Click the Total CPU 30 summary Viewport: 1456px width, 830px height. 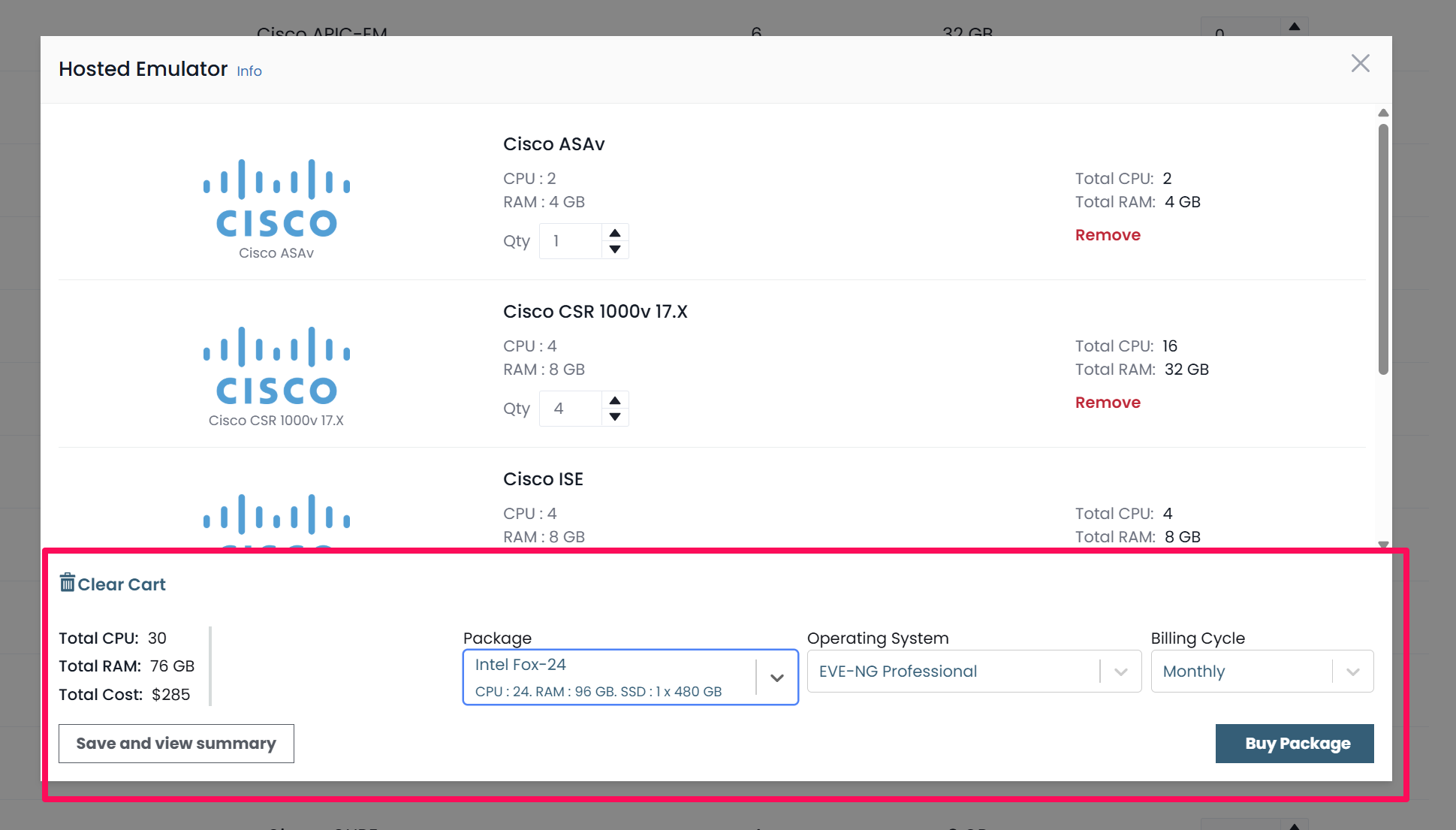(113, 638)
